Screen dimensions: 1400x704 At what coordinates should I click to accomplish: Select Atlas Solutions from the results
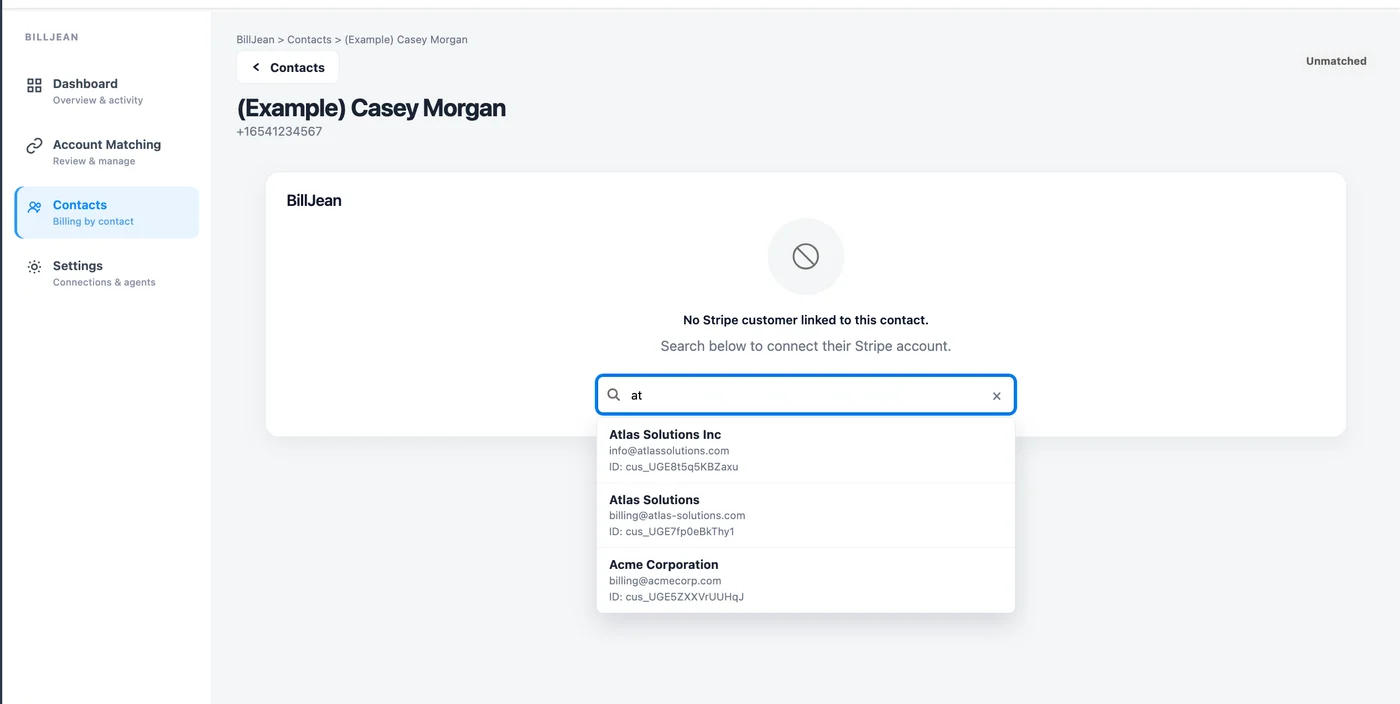click(806, 515)
